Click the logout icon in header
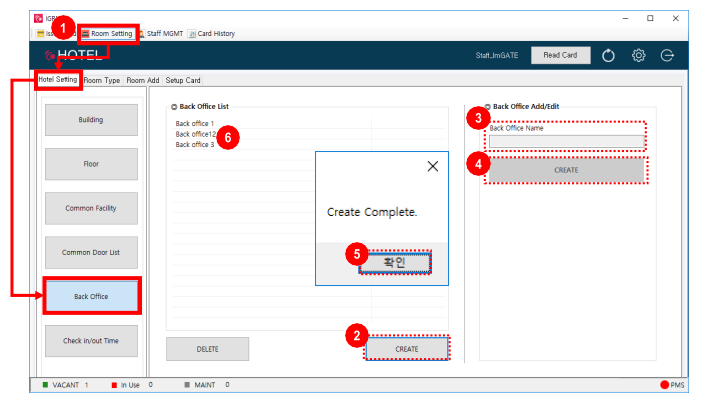 click(667, 55)
